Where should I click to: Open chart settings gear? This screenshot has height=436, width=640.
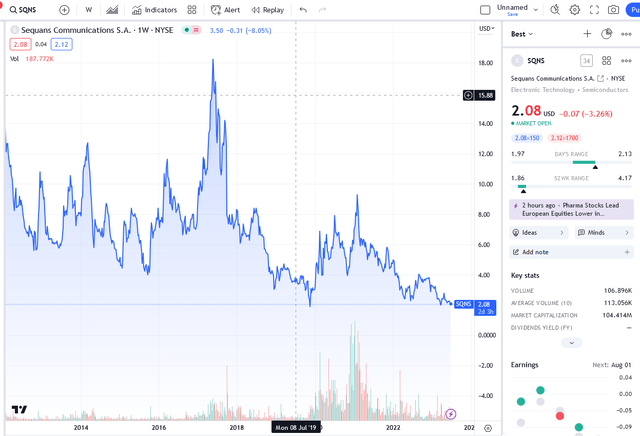point(574,10)
